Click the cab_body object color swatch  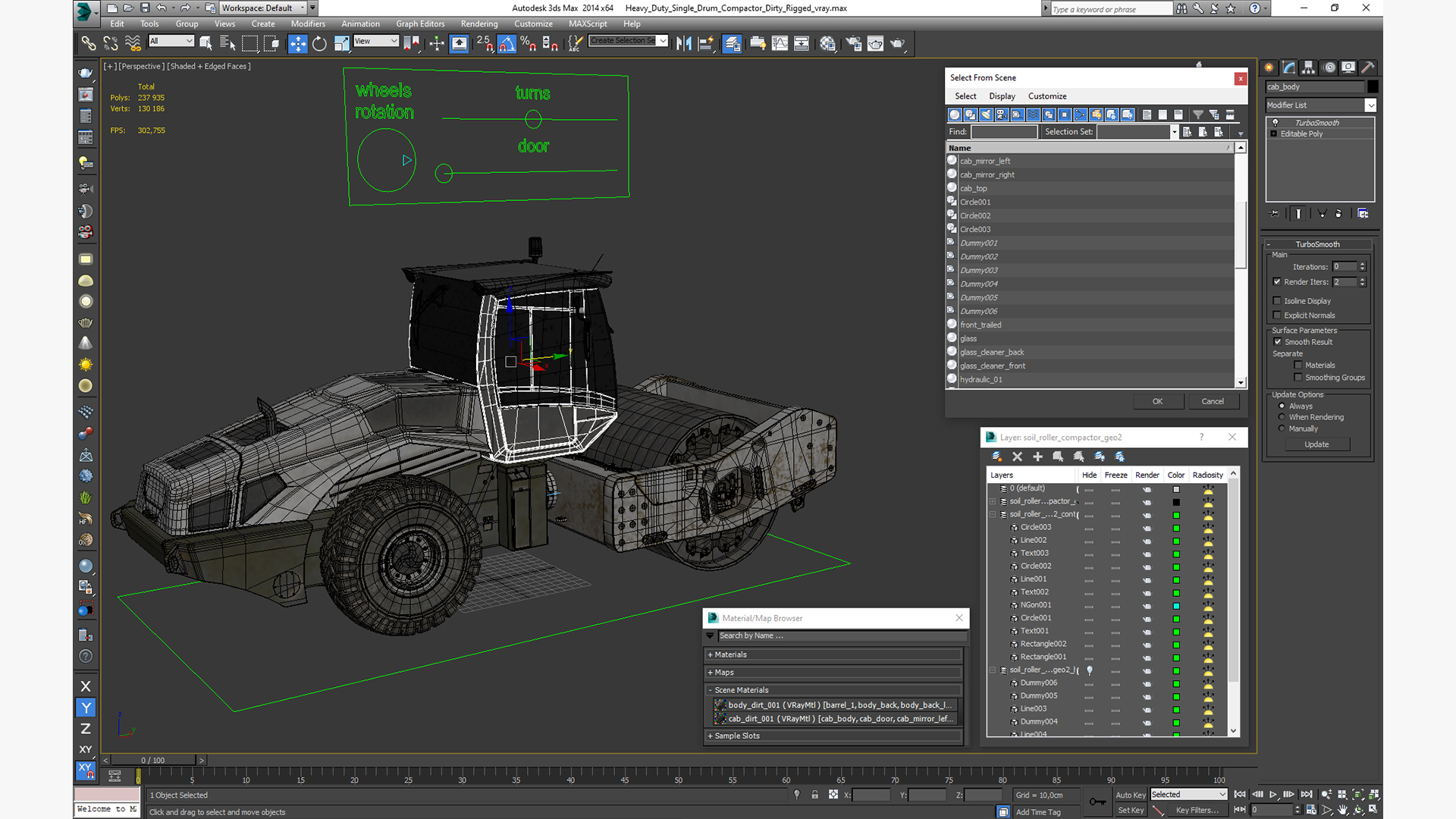(1373, 87)
